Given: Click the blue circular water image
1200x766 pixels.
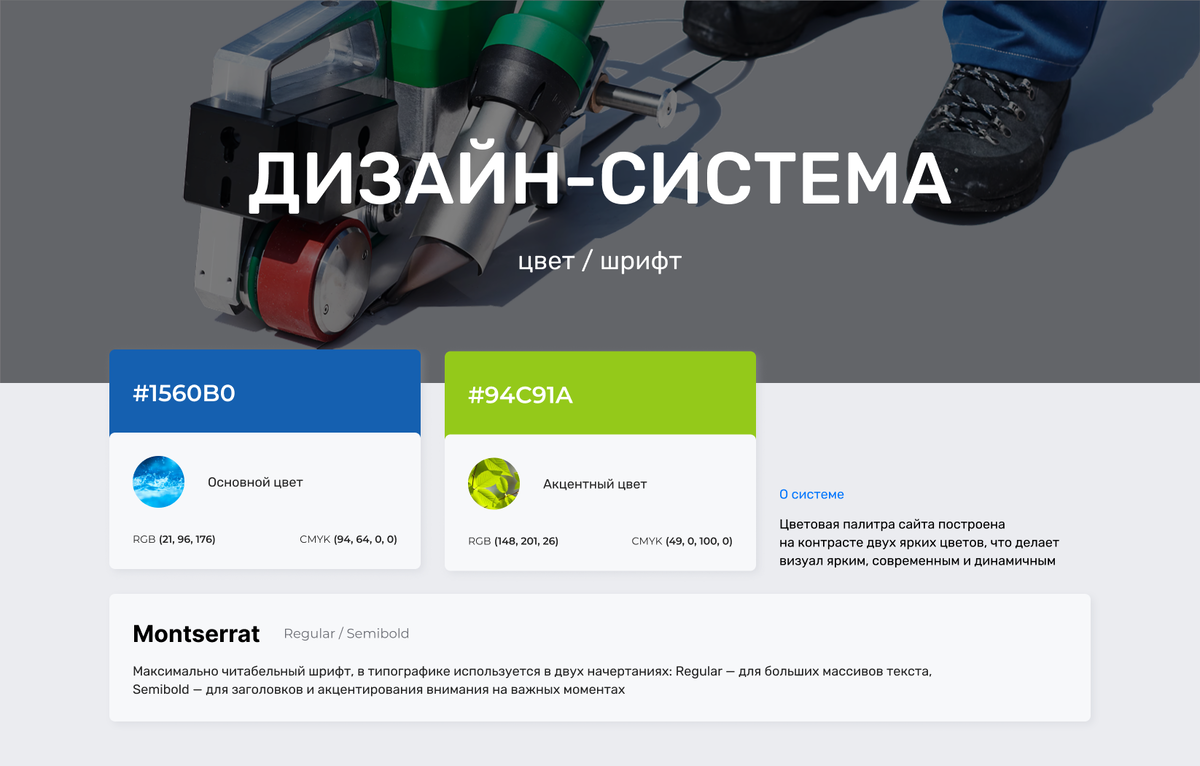Looking at the screenshot, I should point(159,482).
